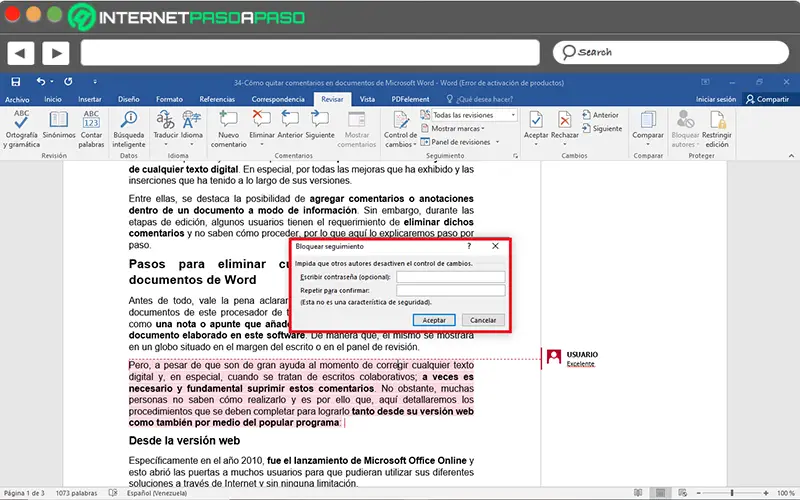
Task: Toggle Control de cambios tracking
Action: coord(401,129)
